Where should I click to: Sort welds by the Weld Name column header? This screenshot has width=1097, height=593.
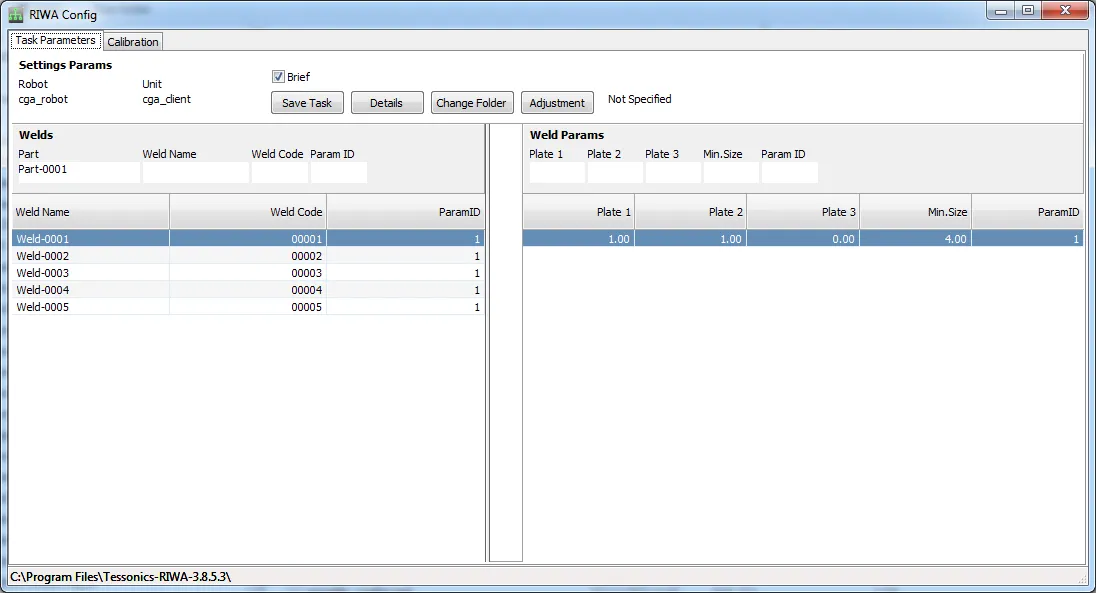coord(90,212)
